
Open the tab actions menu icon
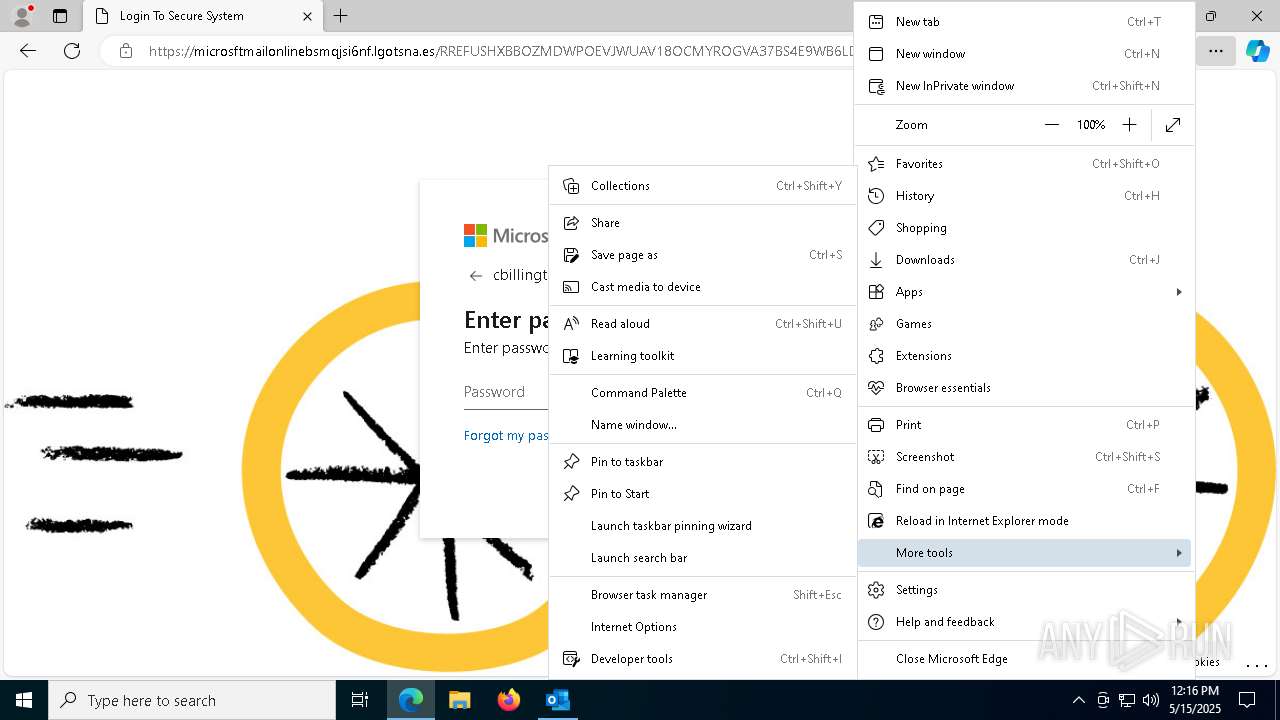(x=60, y=16)
